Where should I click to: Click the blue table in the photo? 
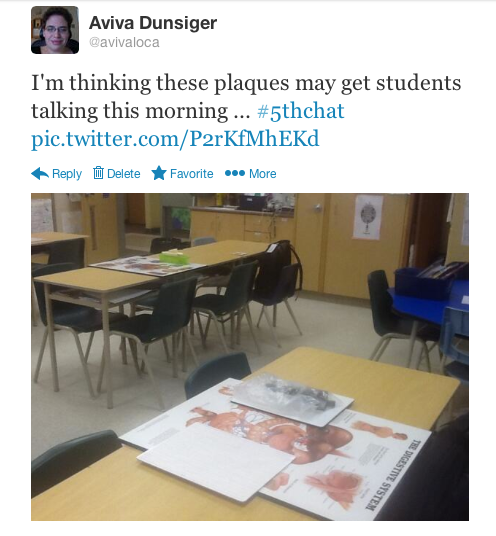coord(429,303)
